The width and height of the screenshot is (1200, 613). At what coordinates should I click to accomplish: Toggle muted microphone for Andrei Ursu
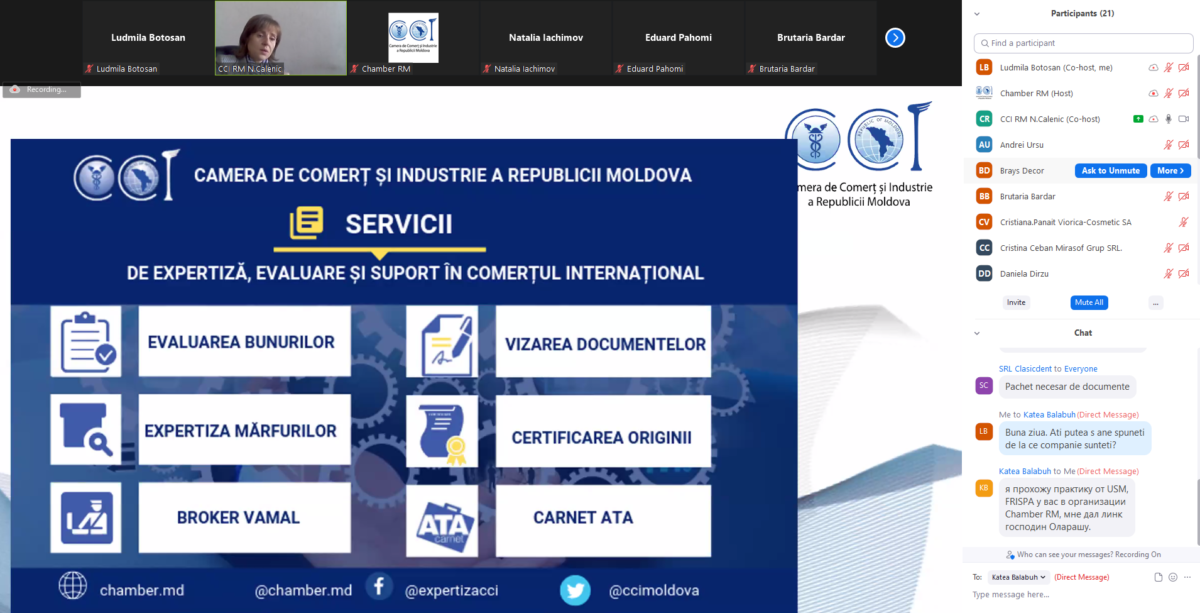[x=1168, y=145]
